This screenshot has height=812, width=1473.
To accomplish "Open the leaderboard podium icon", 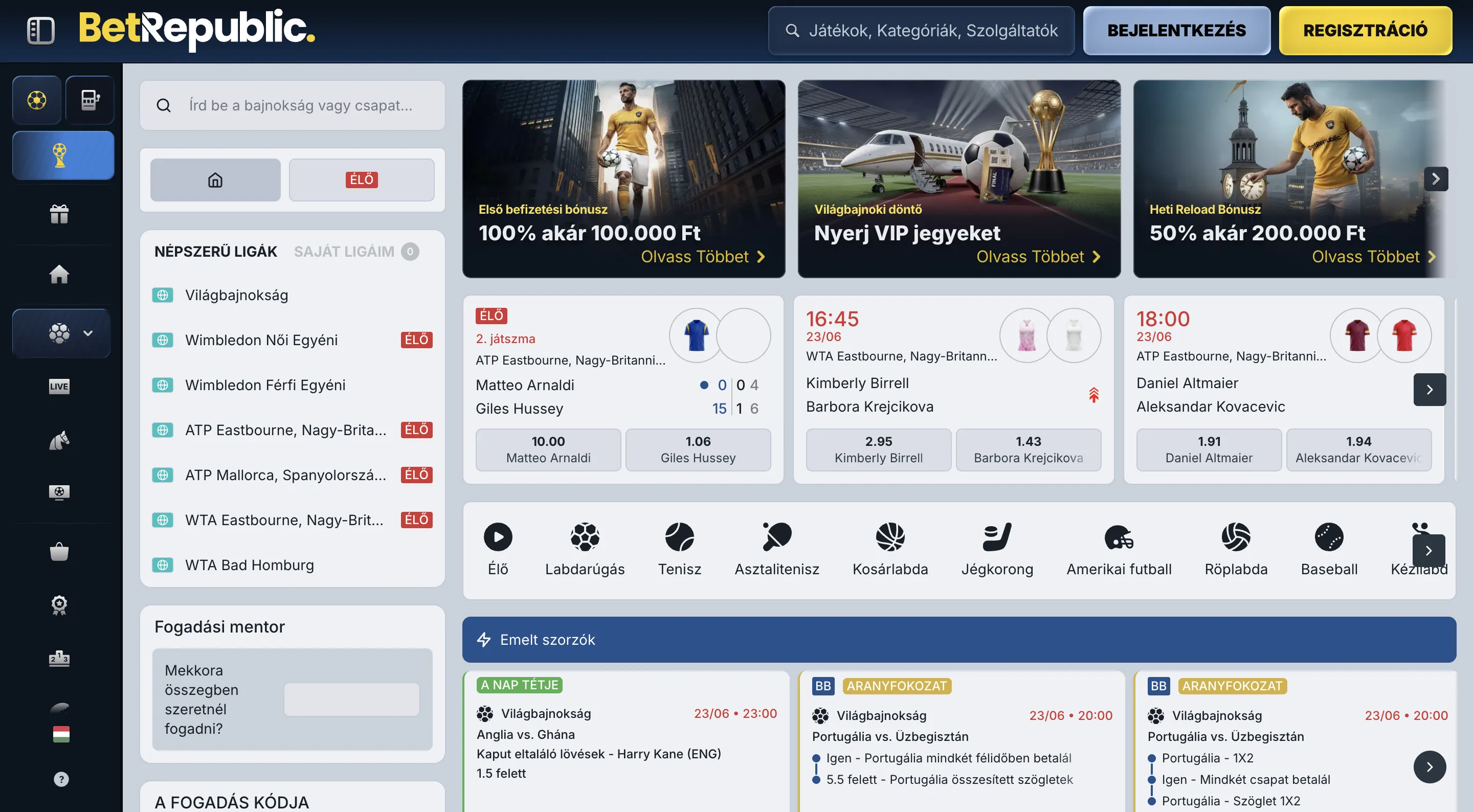I will 59,659.
